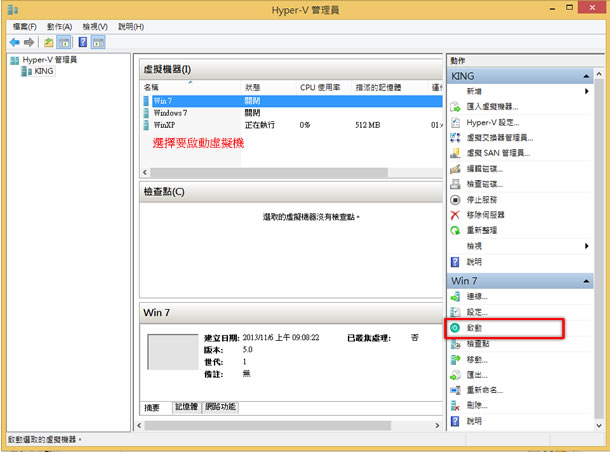Expand the 新增 submenu in actions
Viewport: 610px width, 452px height.
point(587,91)
